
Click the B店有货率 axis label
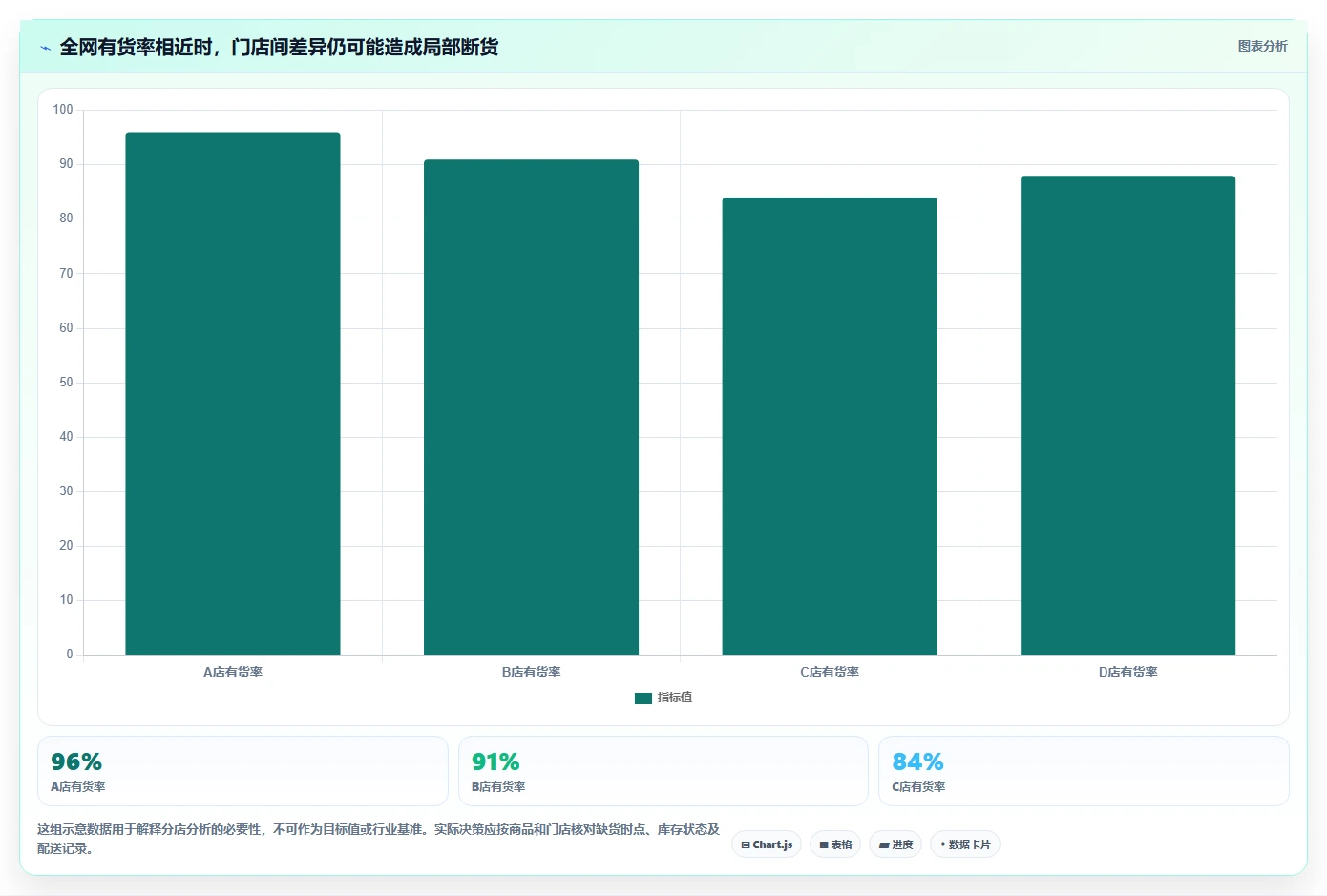click(531, 672)
